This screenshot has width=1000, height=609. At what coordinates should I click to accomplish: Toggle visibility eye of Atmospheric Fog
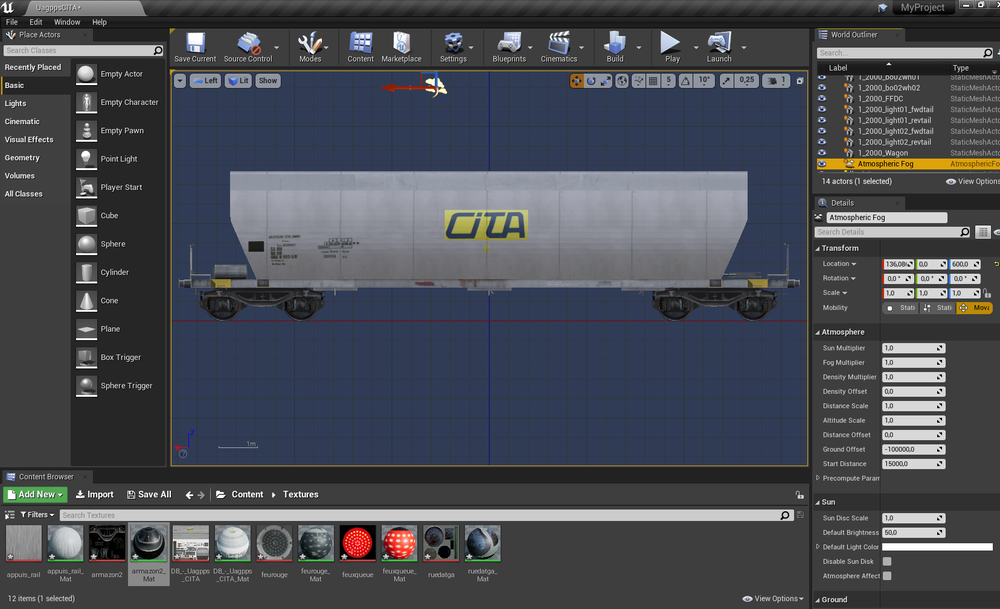click(x=822, y=164)
